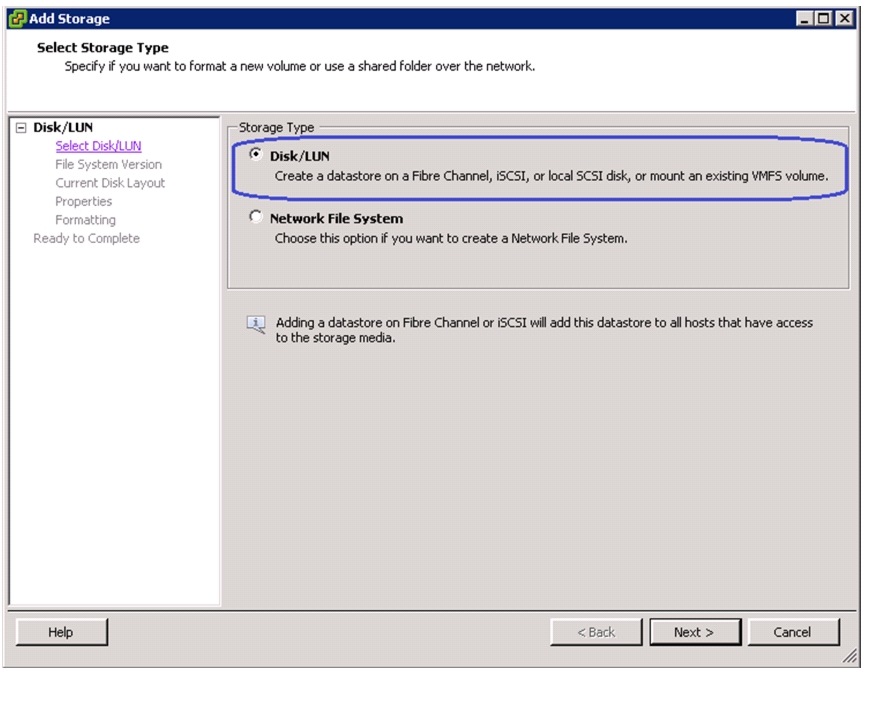
Task: Click the Disk/LUN option label text
Action: click(300, 156)
